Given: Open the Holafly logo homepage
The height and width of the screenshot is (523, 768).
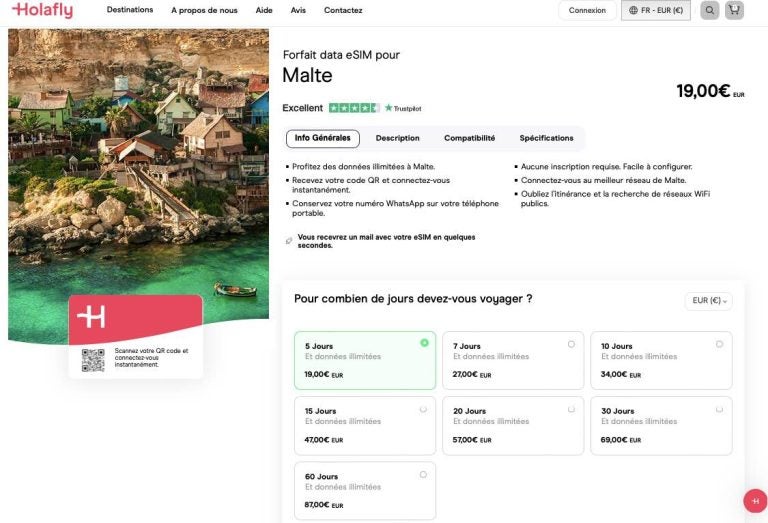Looking at the screenshot, I should pos(43,10).
